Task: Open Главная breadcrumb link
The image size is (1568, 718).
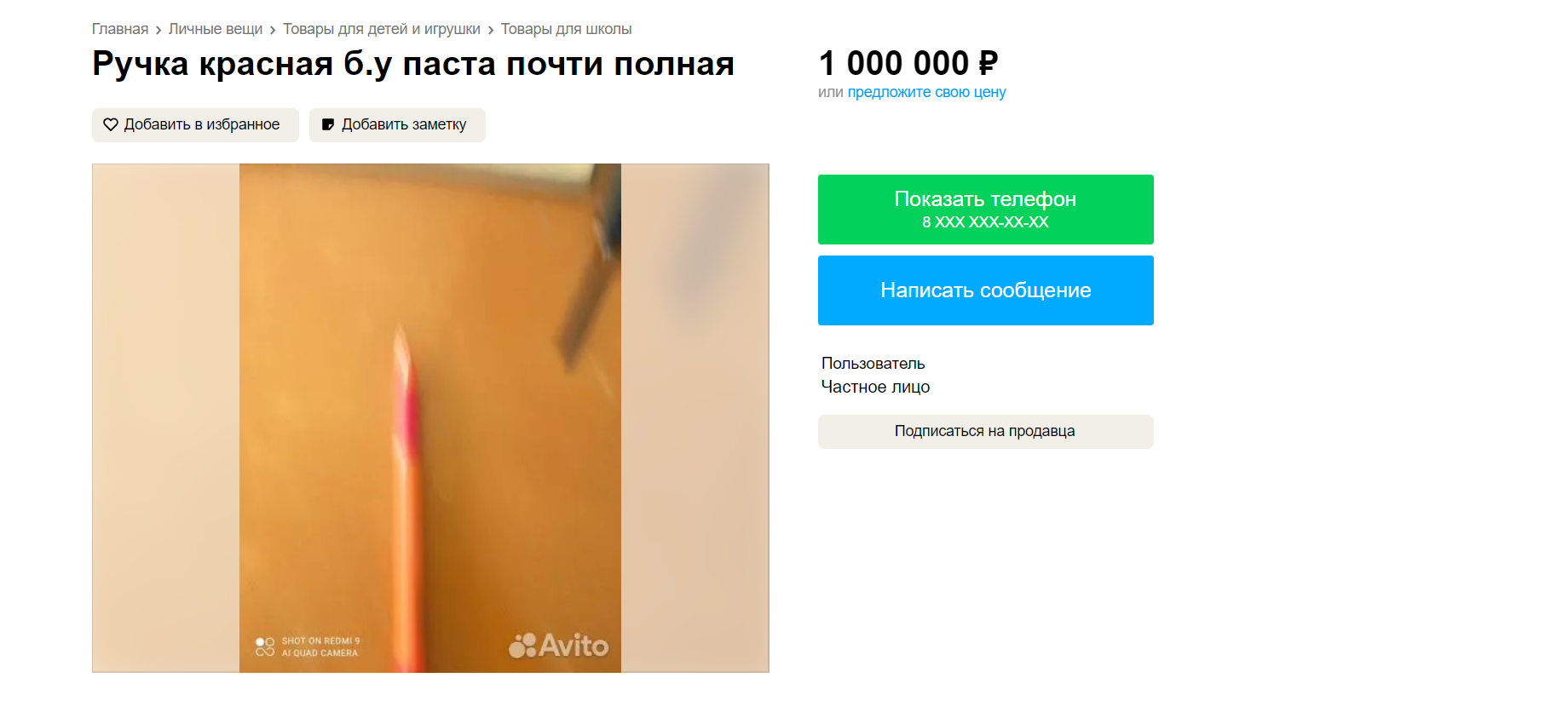Action: [120, 29]
